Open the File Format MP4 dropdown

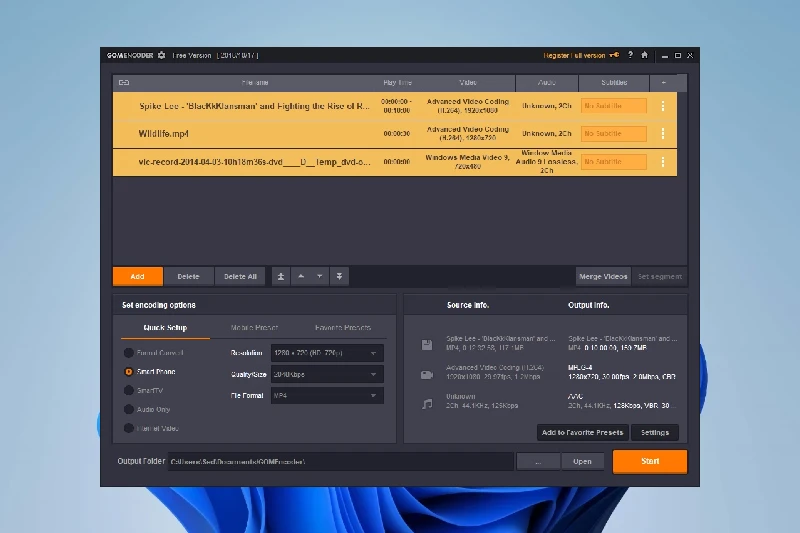coord(327,395)
